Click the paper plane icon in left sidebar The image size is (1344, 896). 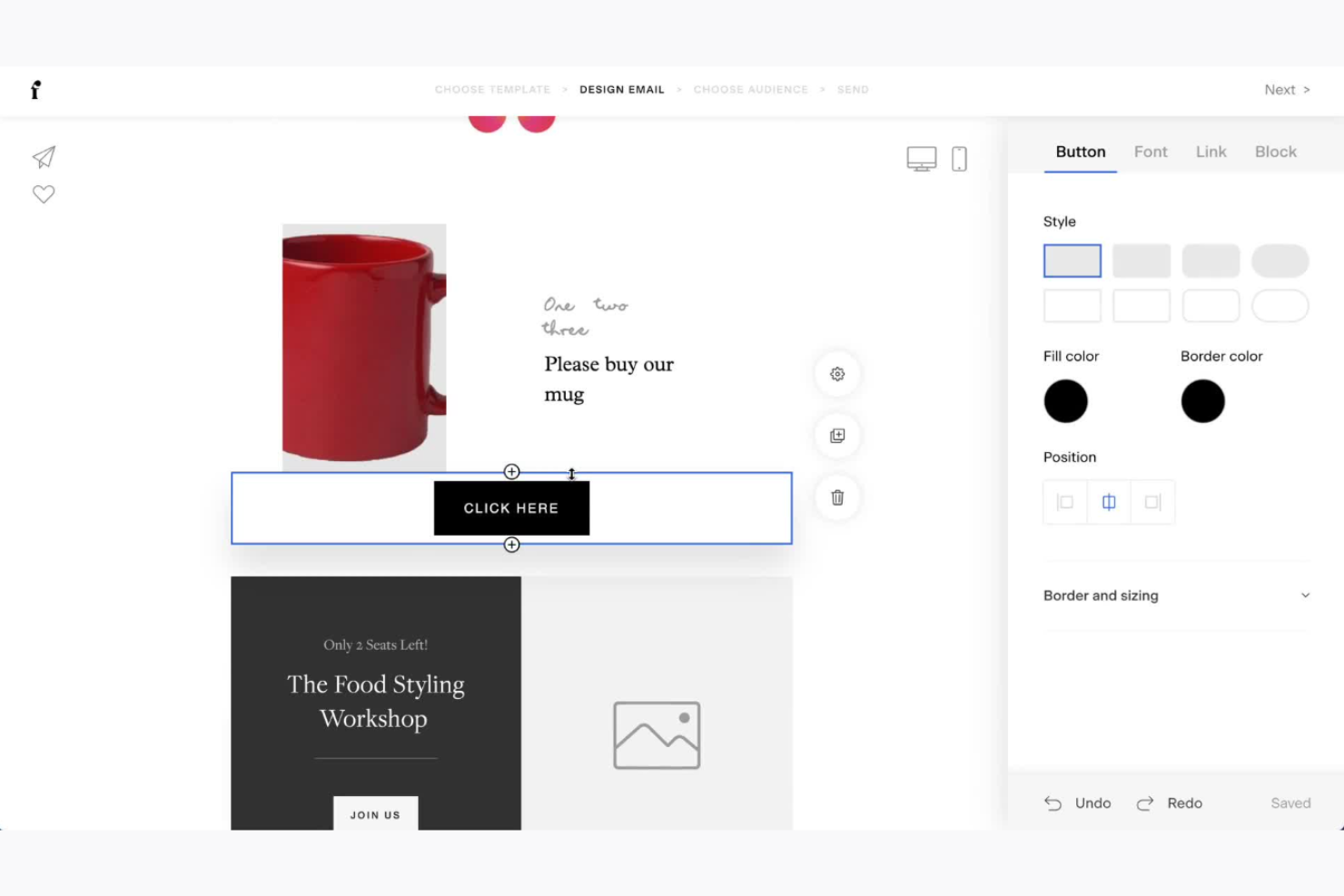[44, 157]
